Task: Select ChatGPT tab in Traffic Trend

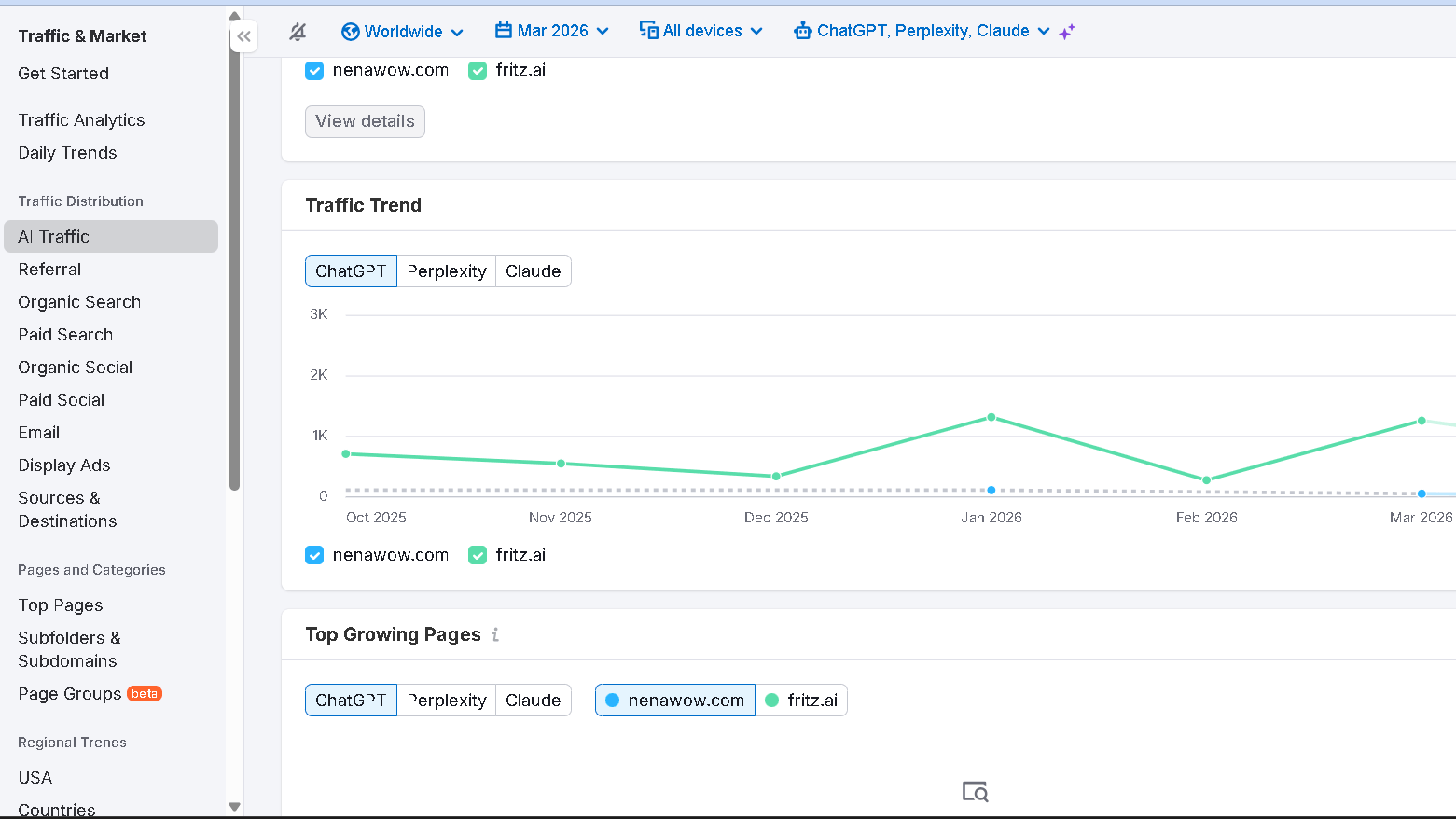Action: tap(351, 271)
